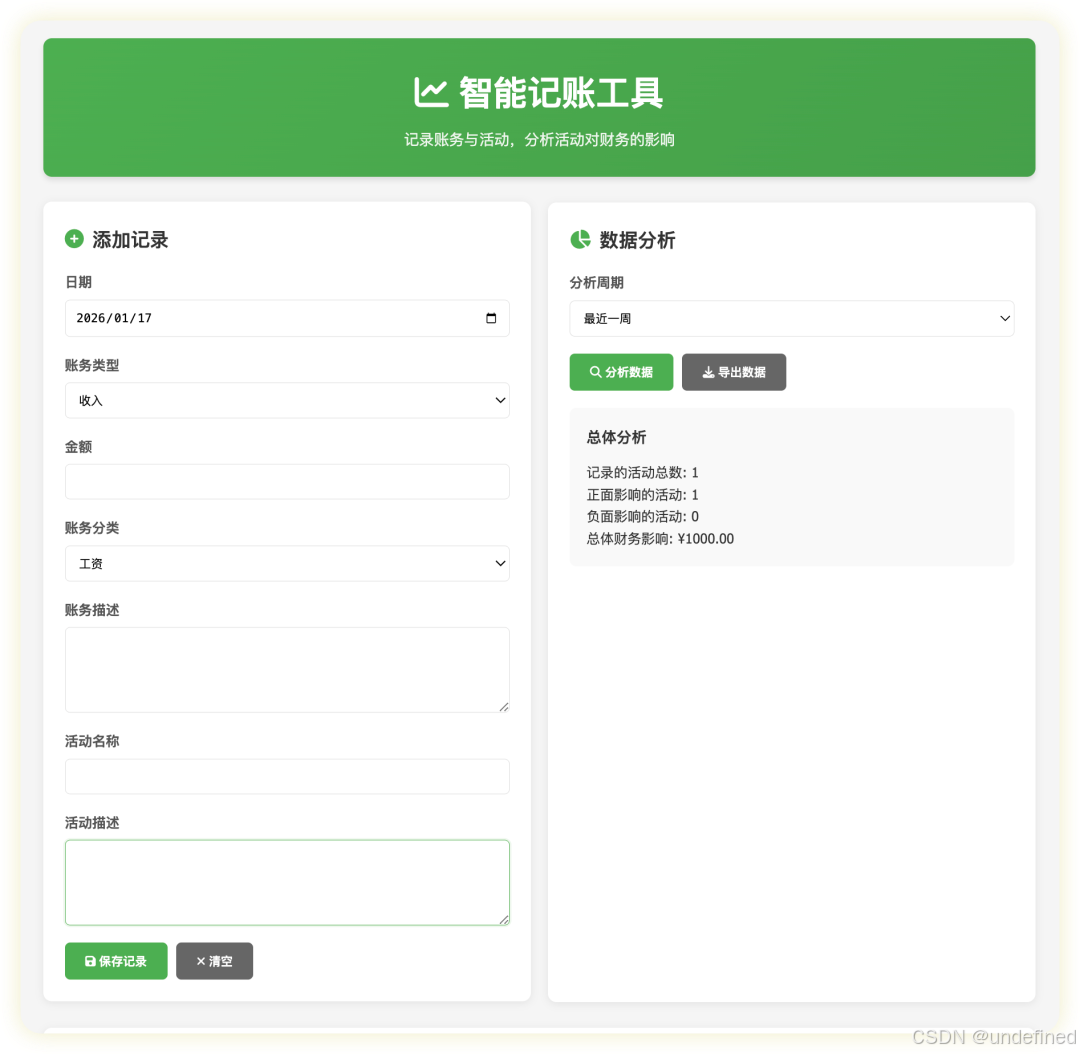The height and width of the screenshot is (1054, 1080).
Task: Clear the form with 清空 button
Action: click(x=214, y=960)
